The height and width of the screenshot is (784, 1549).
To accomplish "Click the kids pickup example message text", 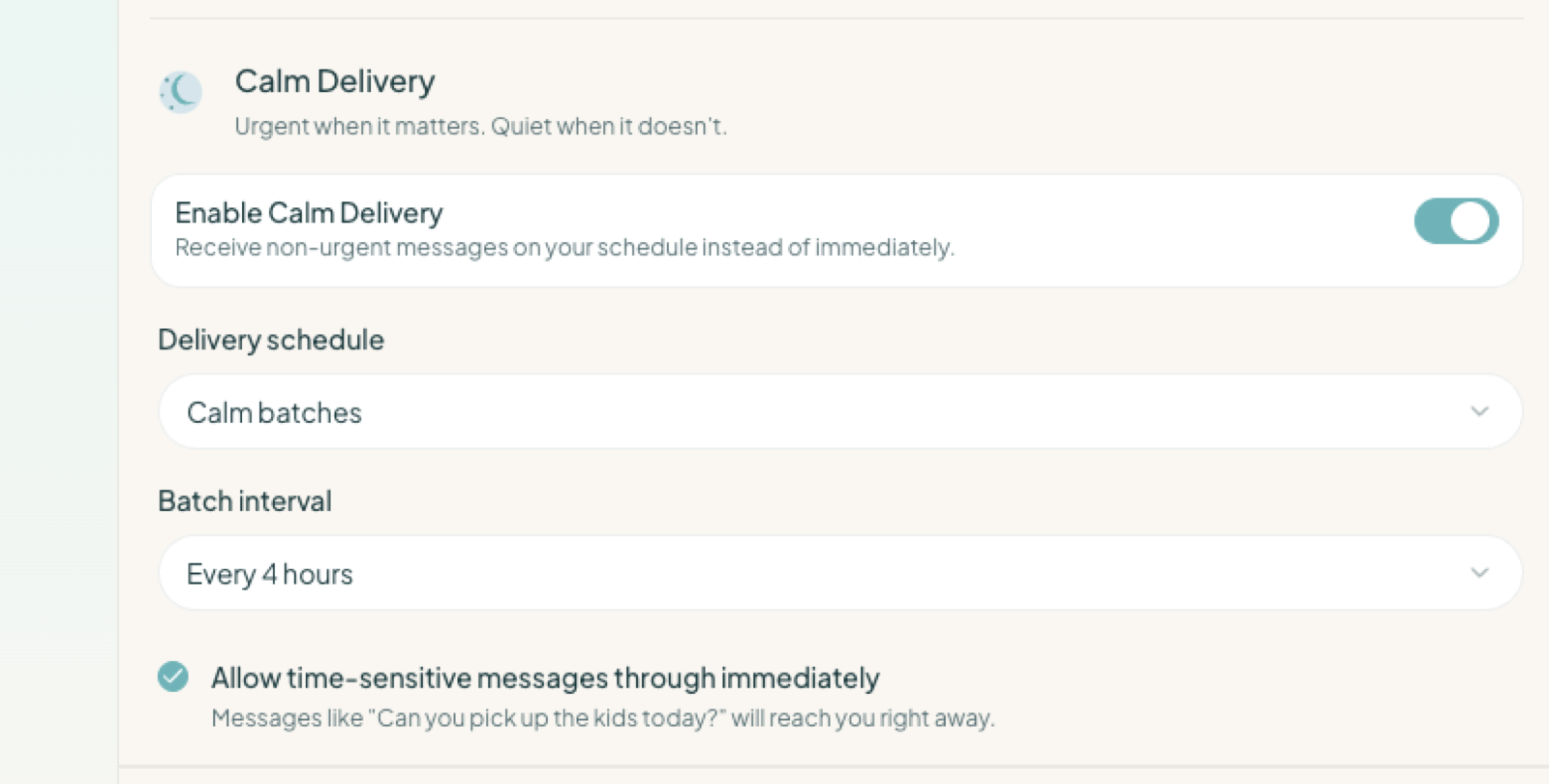I will tap(602, 718).
